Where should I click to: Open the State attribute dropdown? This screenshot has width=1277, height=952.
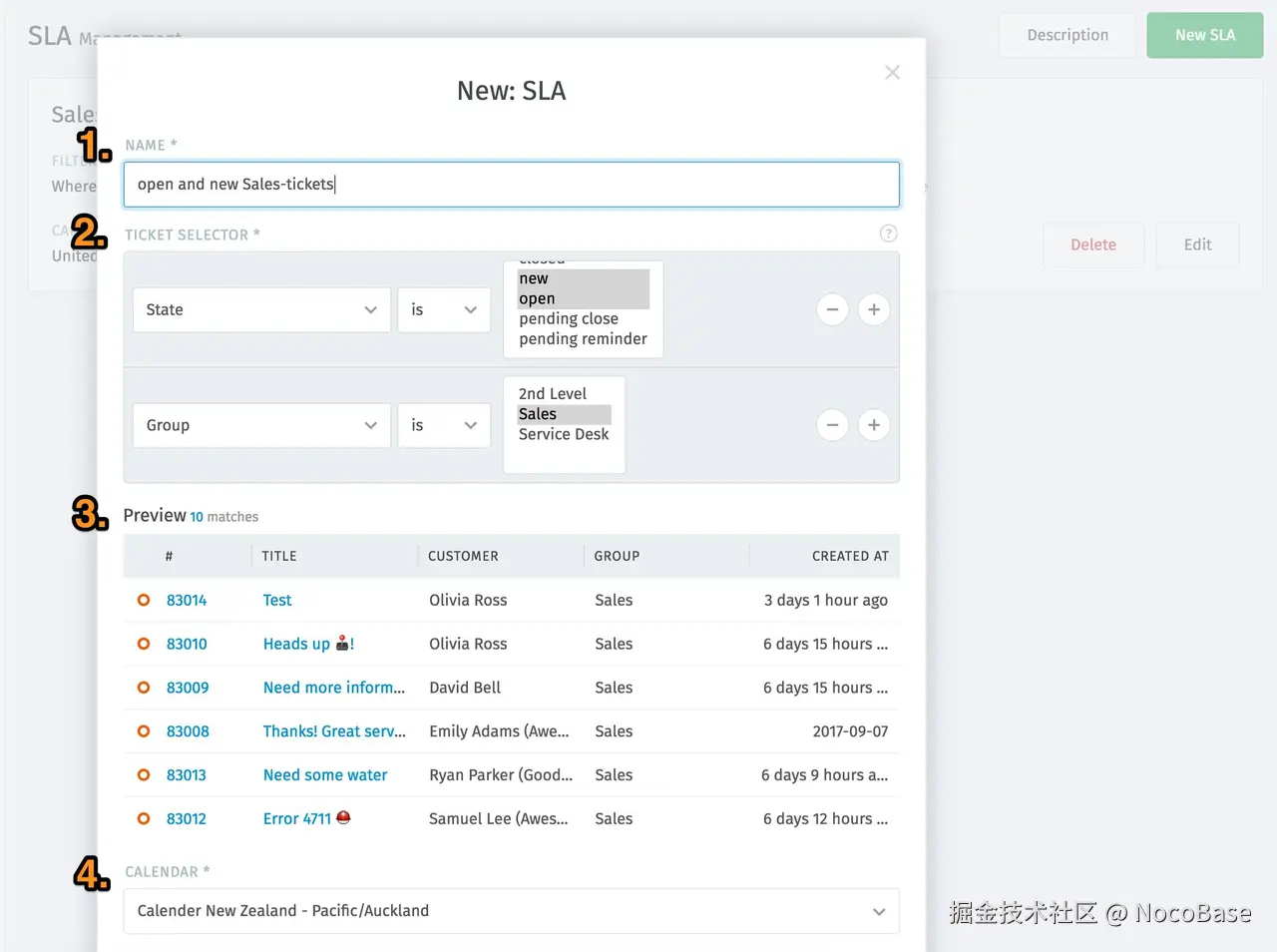[x=261, y=310]
